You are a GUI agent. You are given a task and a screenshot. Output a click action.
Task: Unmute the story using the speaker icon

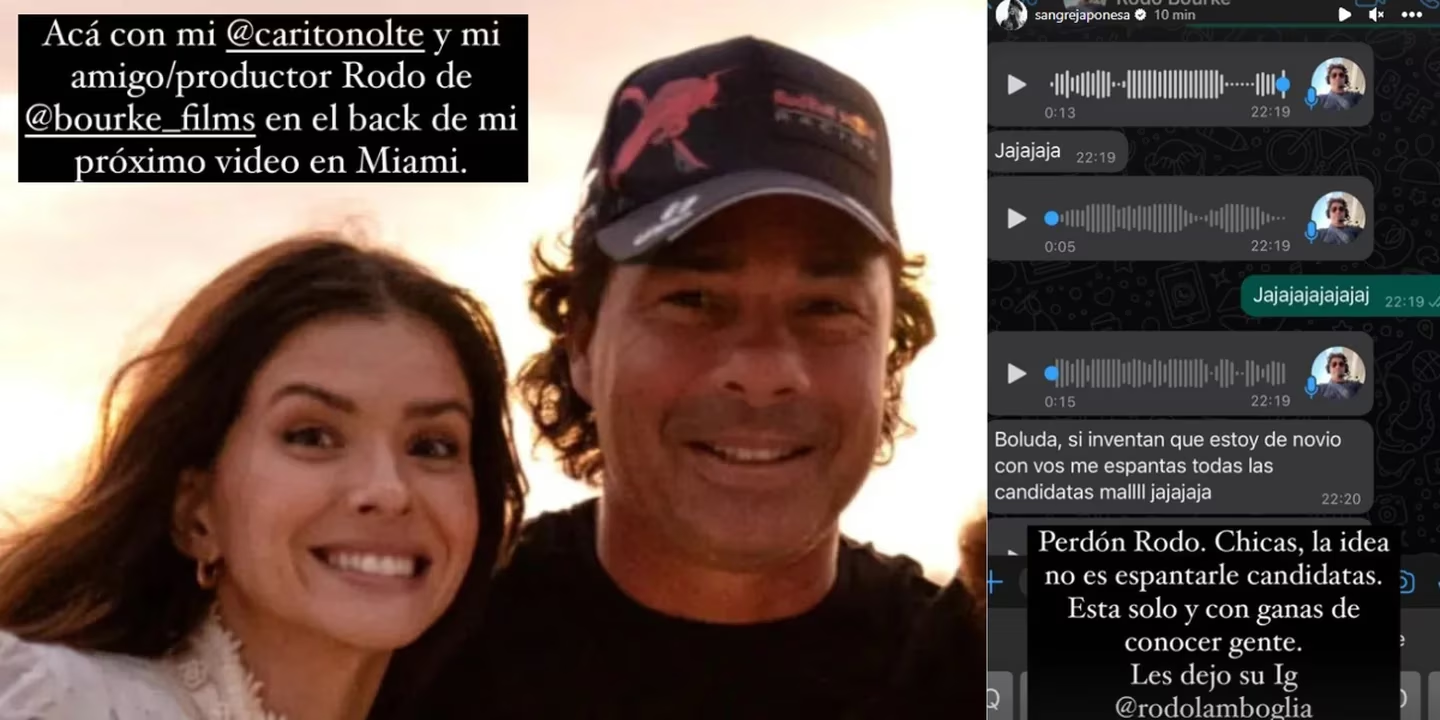1377,14
